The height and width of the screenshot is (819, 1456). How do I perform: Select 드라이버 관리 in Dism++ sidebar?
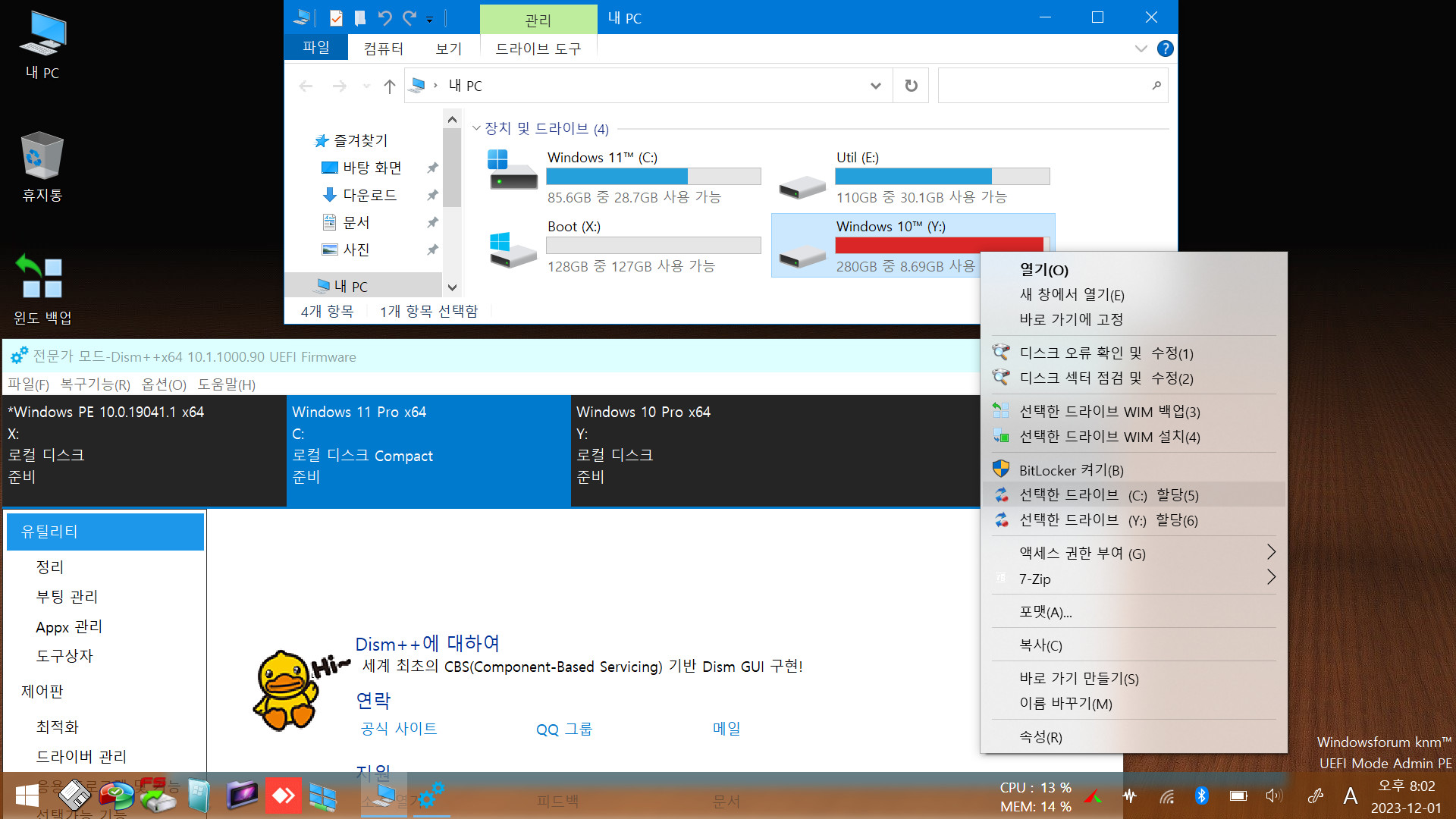coord(81,756)
